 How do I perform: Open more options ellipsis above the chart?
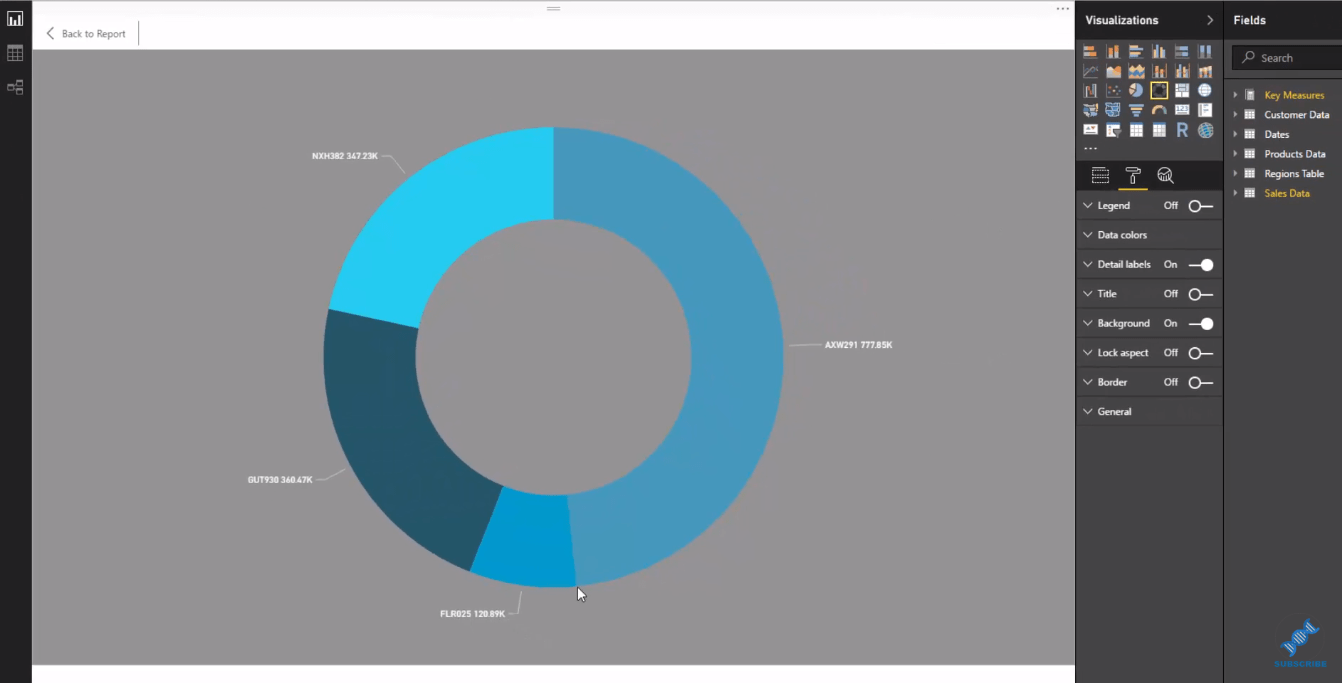point(1062,9)
